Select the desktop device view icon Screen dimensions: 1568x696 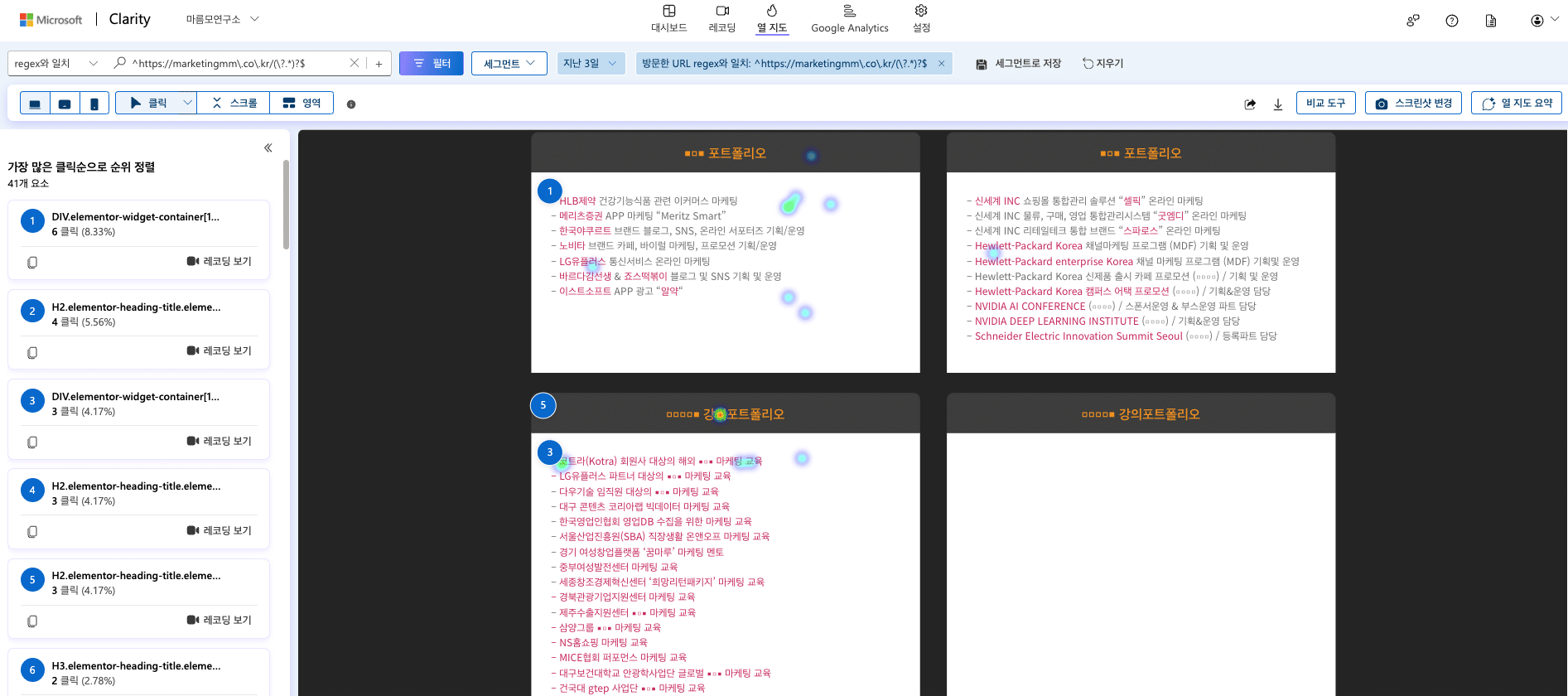point(35,104)
